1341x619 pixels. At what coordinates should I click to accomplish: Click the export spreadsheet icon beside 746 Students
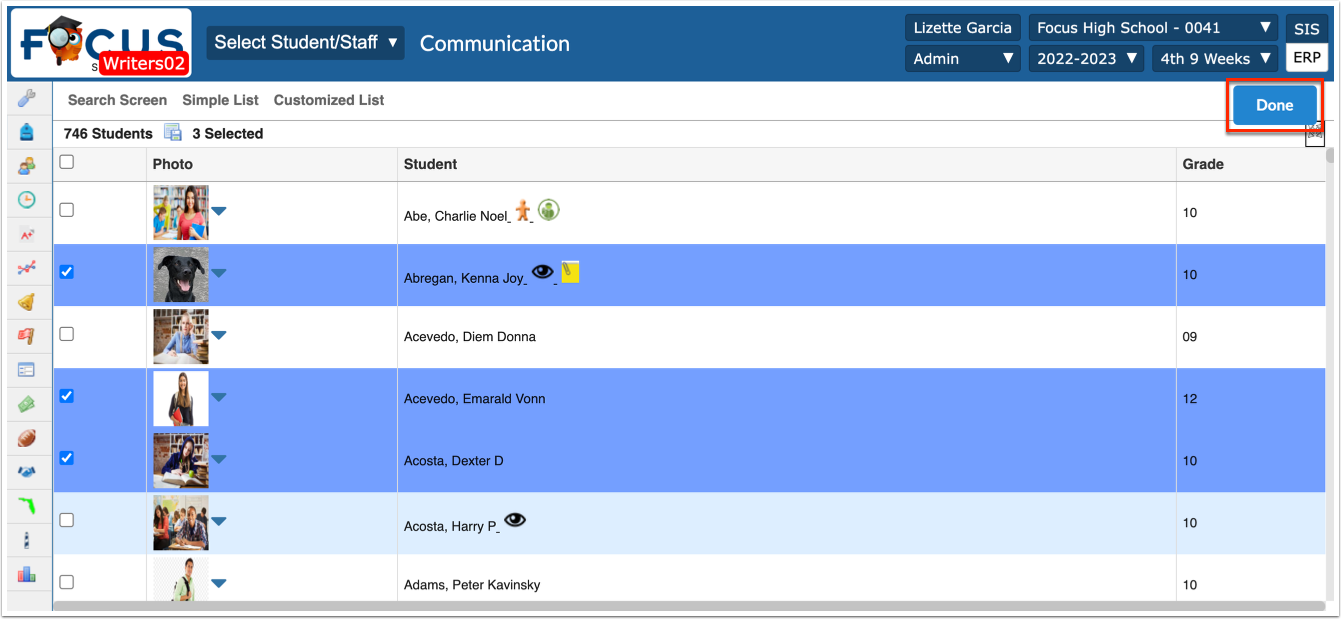173,133
